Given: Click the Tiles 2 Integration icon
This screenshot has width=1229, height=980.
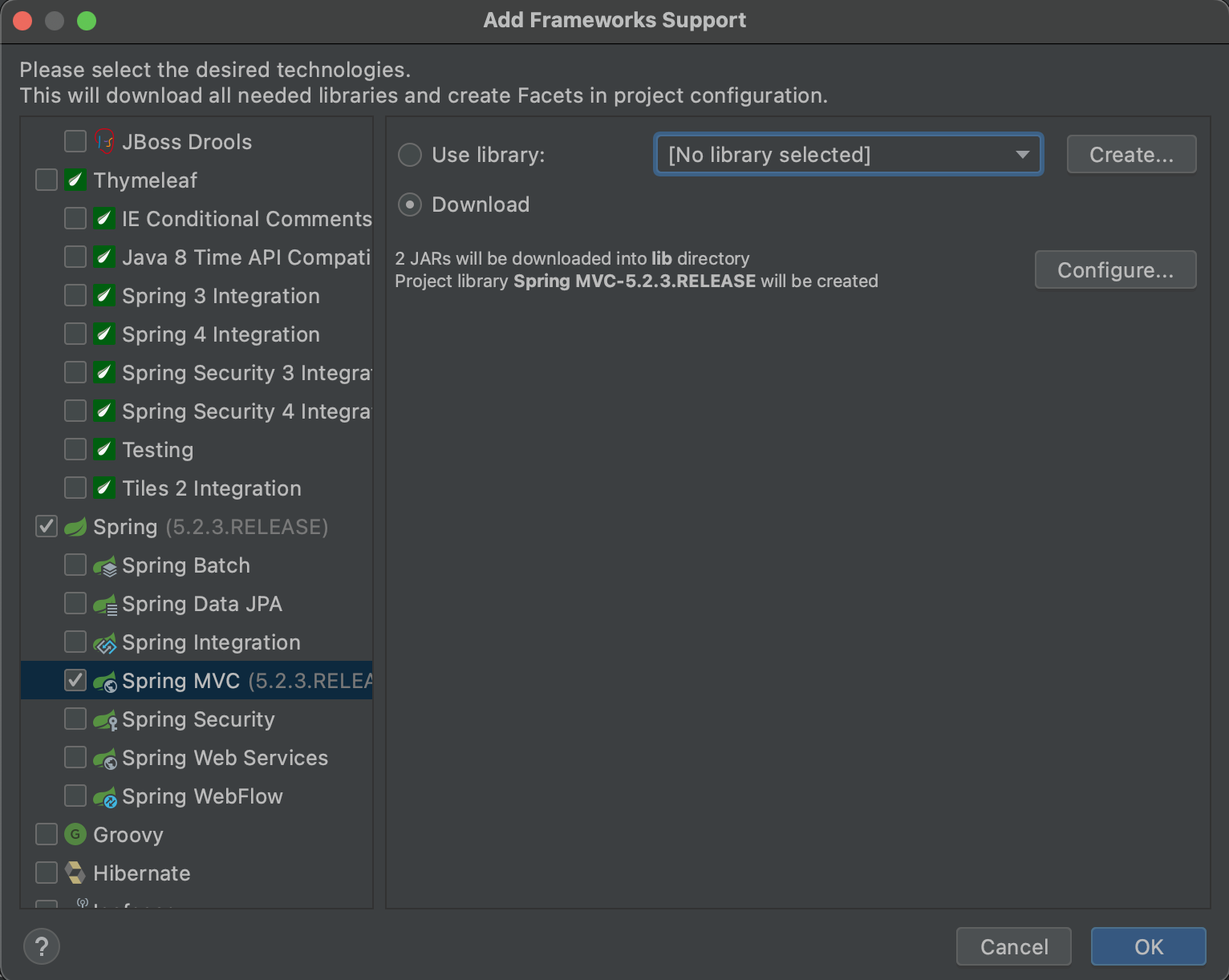Looking at the screenshot, I should tap(104, 488).
